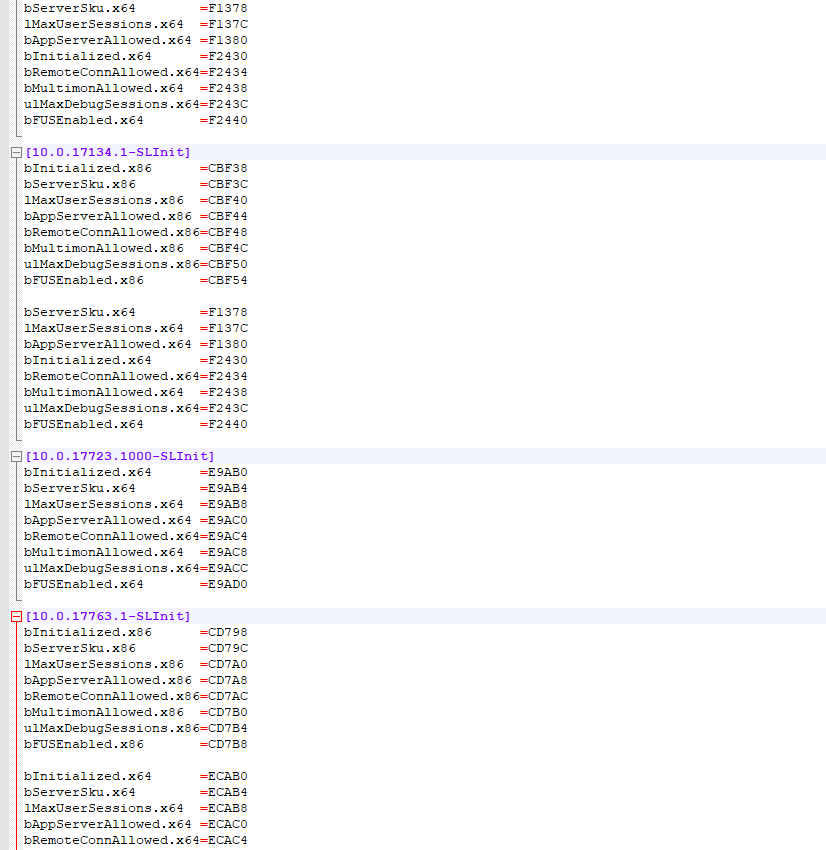Place the cursor on the bInitialized.x86 =CBF38 line
This screenshot has width=826, height=850.
(135, 169)
